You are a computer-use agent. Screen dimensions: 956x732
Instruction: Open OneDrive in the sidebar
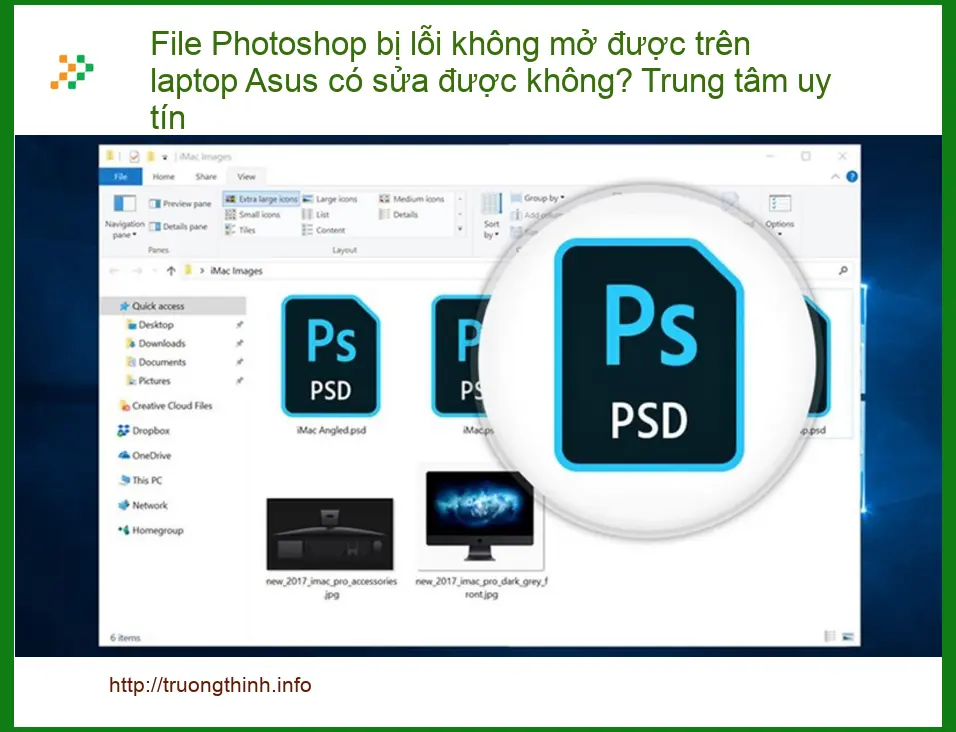coord(144,456)
